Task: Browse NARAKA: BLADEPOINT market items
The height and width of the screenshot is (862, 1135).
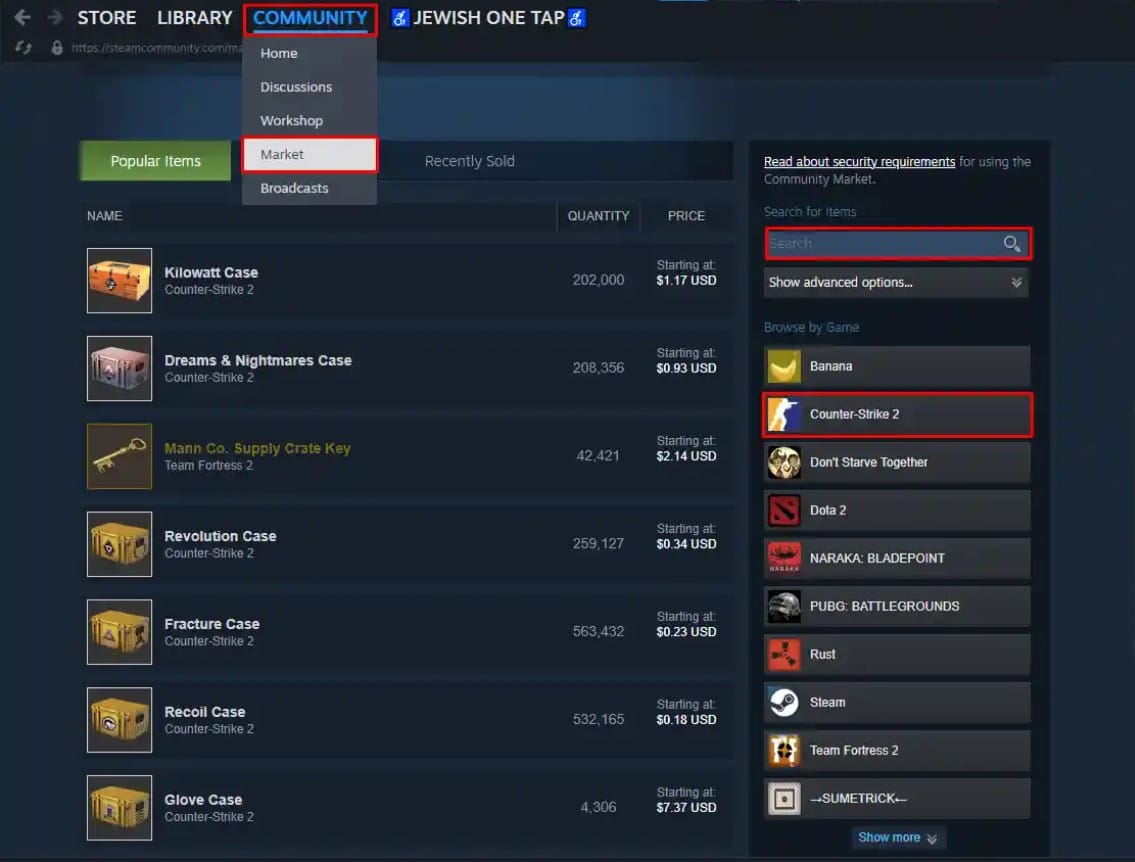Action: pyautogui.click(x=897, y=558)
